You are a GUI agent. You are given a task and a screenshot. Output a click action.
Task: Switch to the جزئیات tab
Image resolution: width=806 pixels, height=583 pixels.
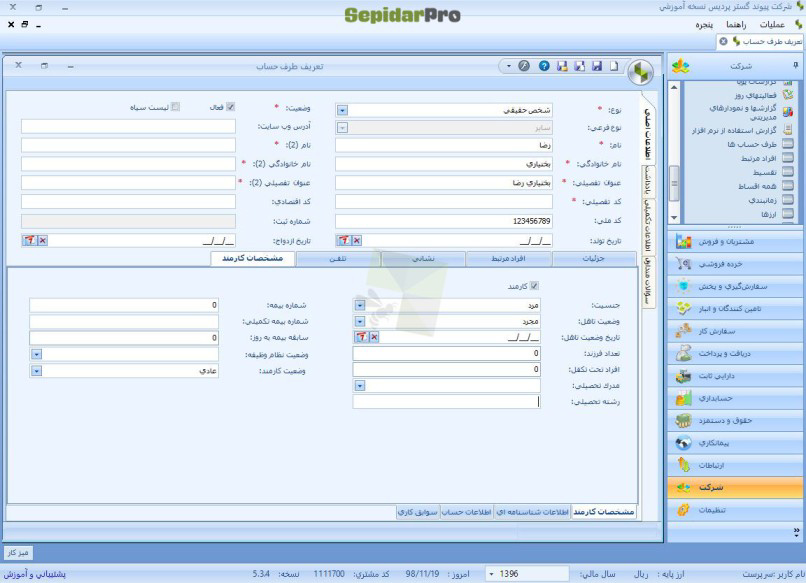tap(594, 259)
